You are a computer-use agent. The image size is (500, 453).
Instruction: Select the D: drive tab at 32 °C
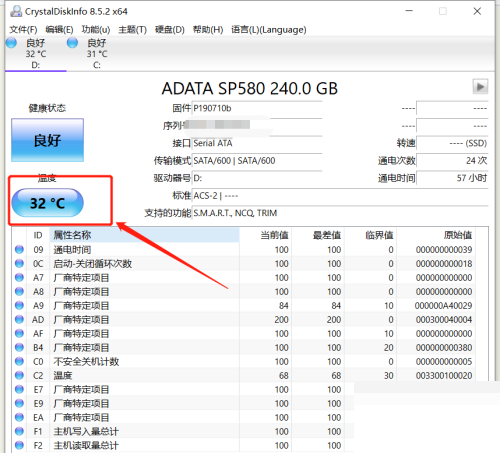pyautogui.click(x=36, y=54)
